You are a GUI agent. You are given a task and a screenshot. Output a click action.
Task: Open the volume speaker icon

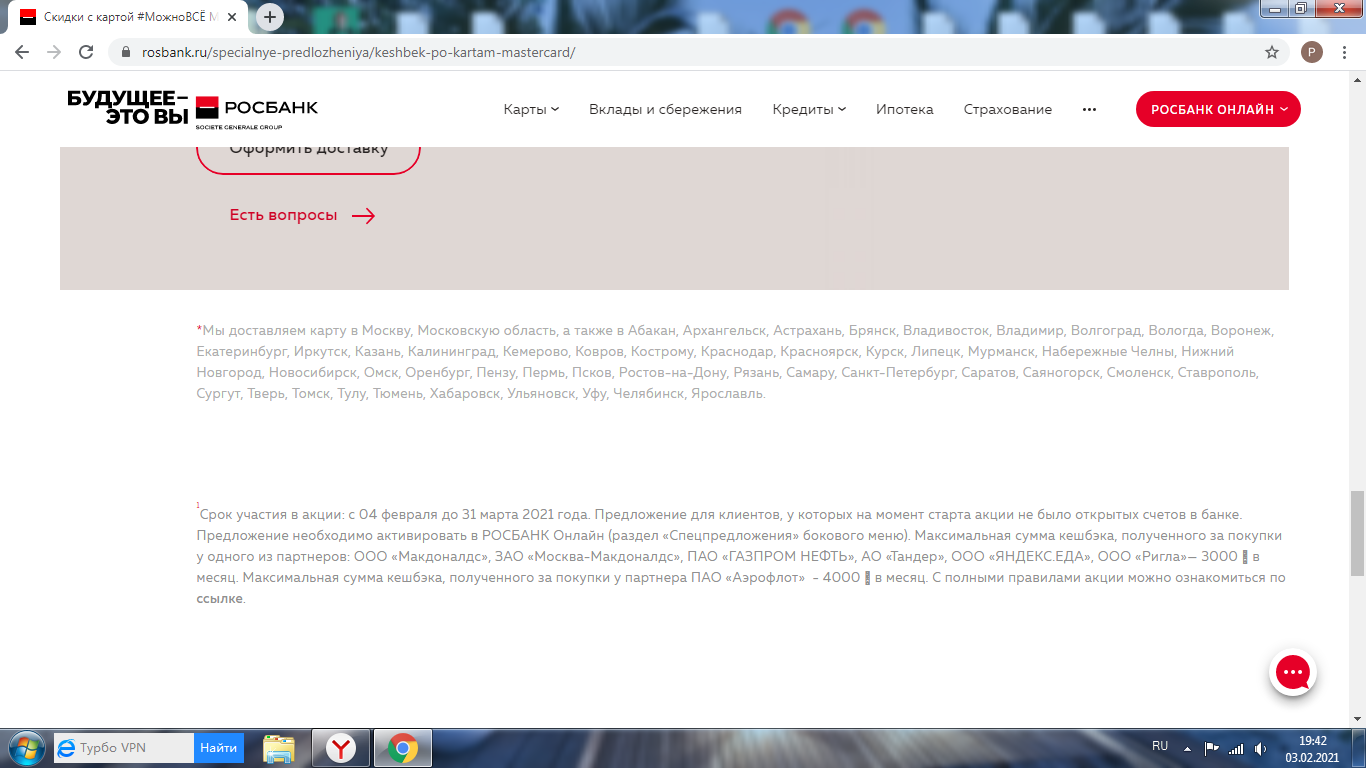pos(1260,748)
